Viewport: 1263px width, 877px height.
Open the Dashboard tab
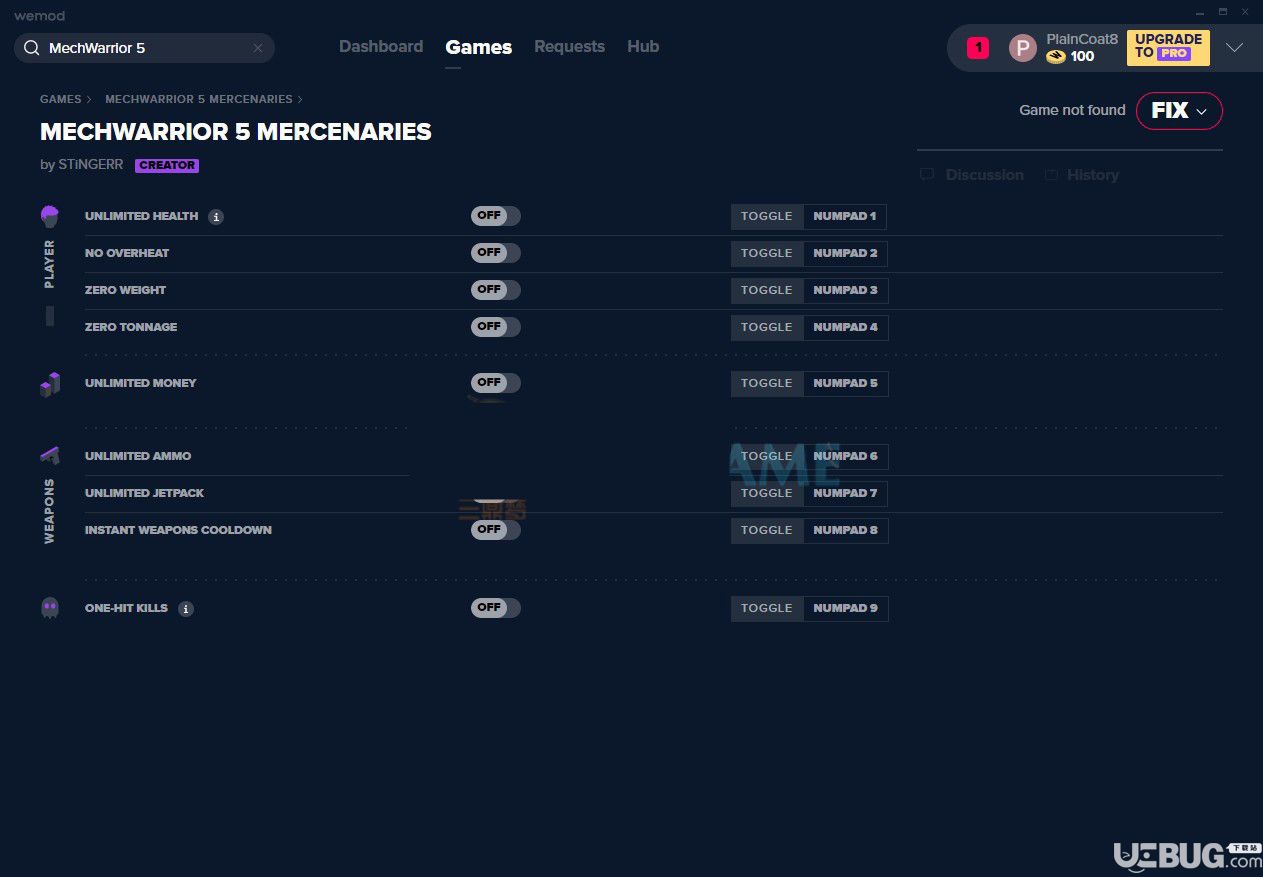click(381, 46)
